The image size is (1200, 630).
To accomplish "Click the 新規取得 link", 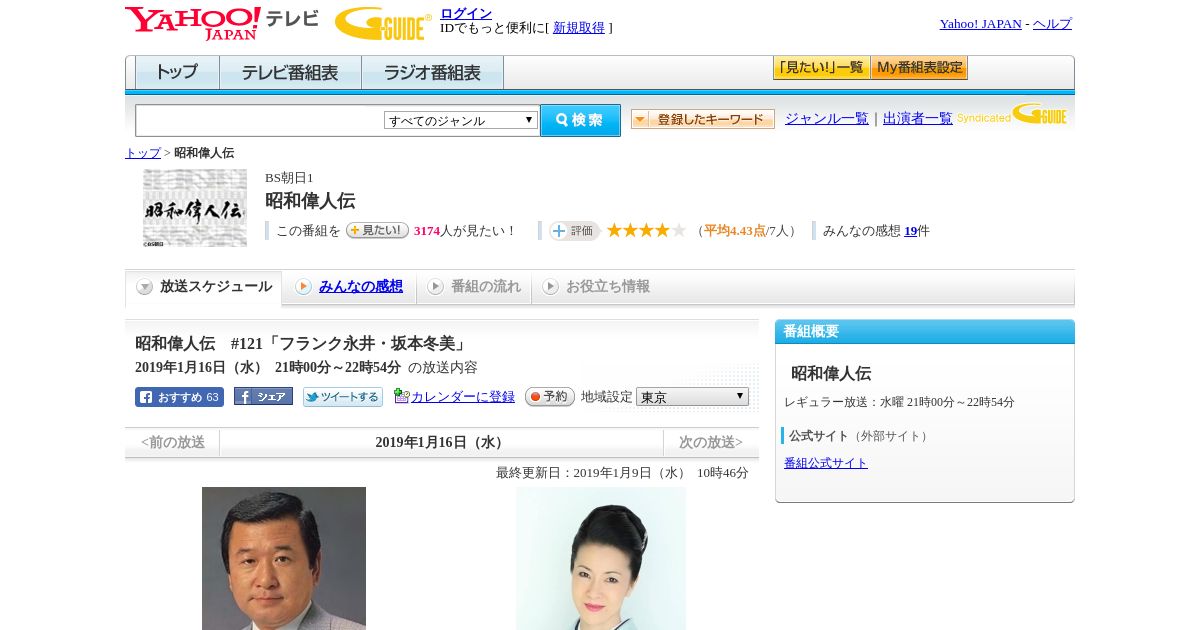I will point(579,28).
